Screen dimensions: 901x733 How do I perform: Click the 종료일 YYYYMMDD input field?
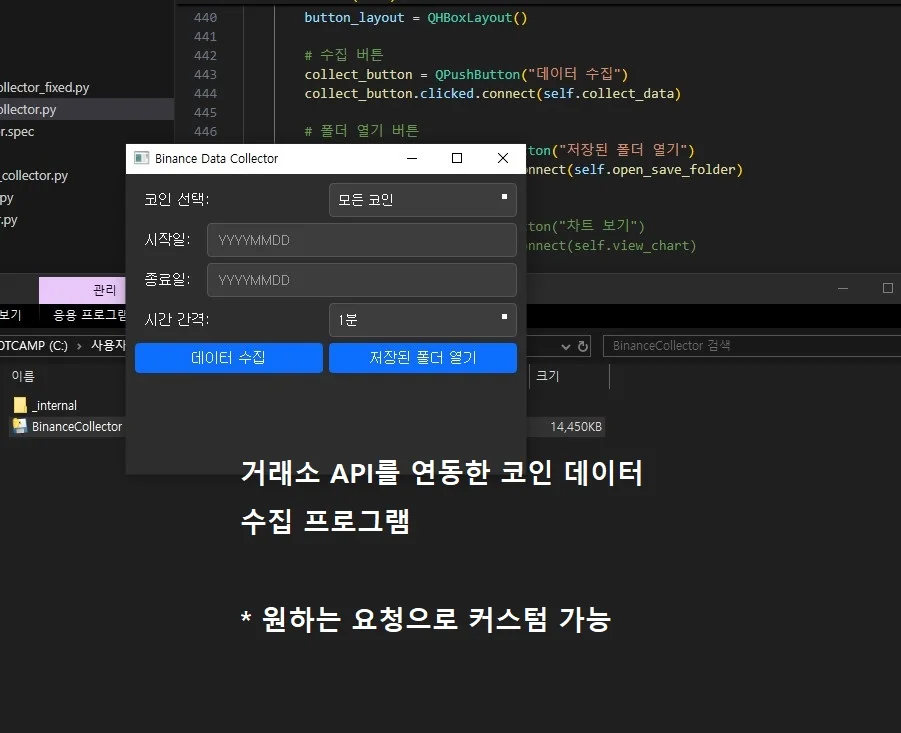pyautogui.click(x=361, y=280)
